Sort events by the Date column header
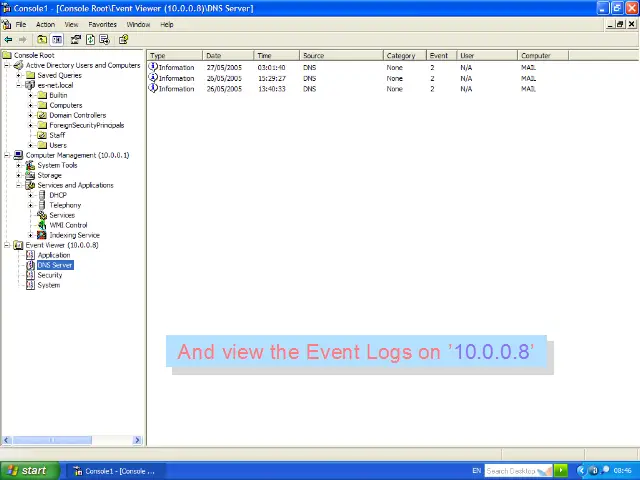Viewport: 640px width, 480px height. [x=227, y=56]
